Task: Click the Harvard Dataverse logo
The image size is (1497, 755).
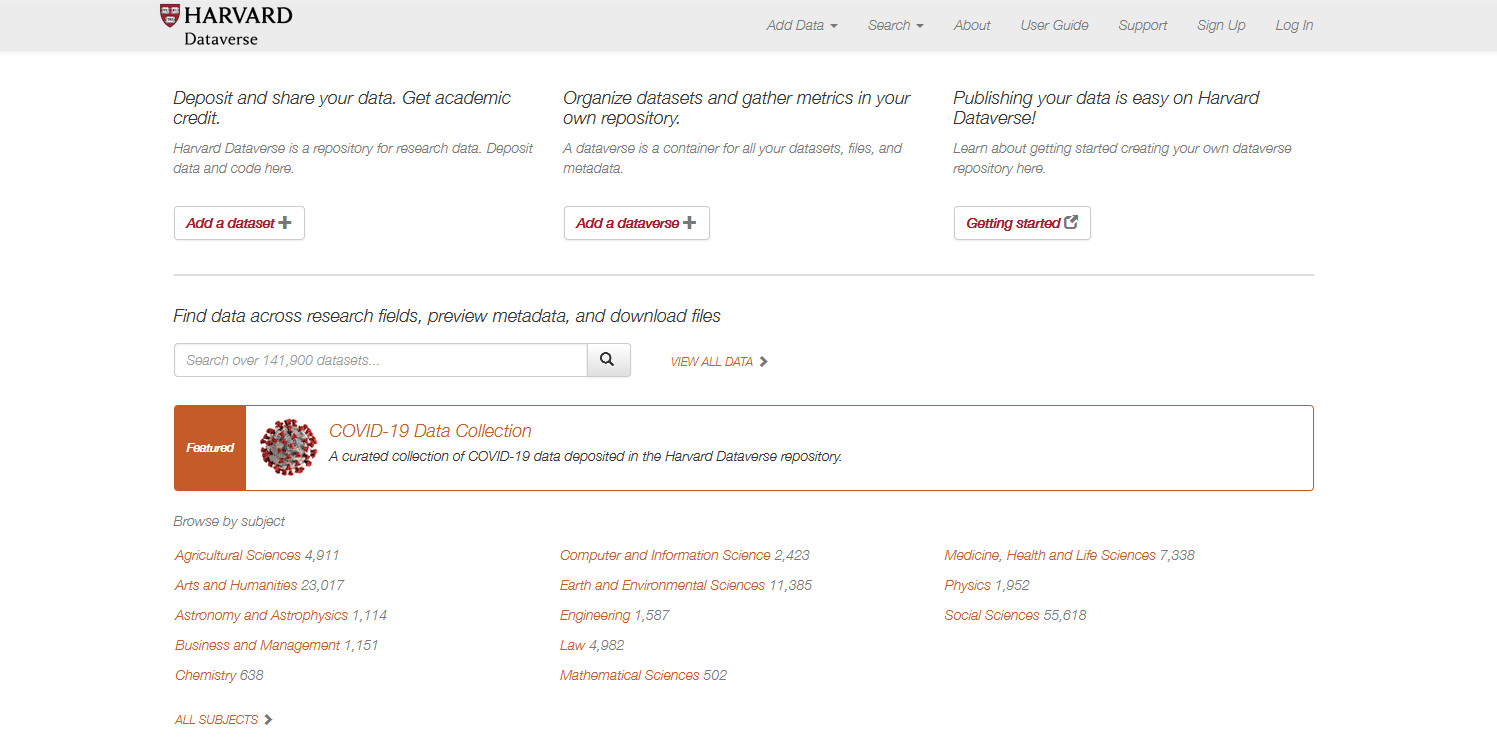Action: (226, 25)
